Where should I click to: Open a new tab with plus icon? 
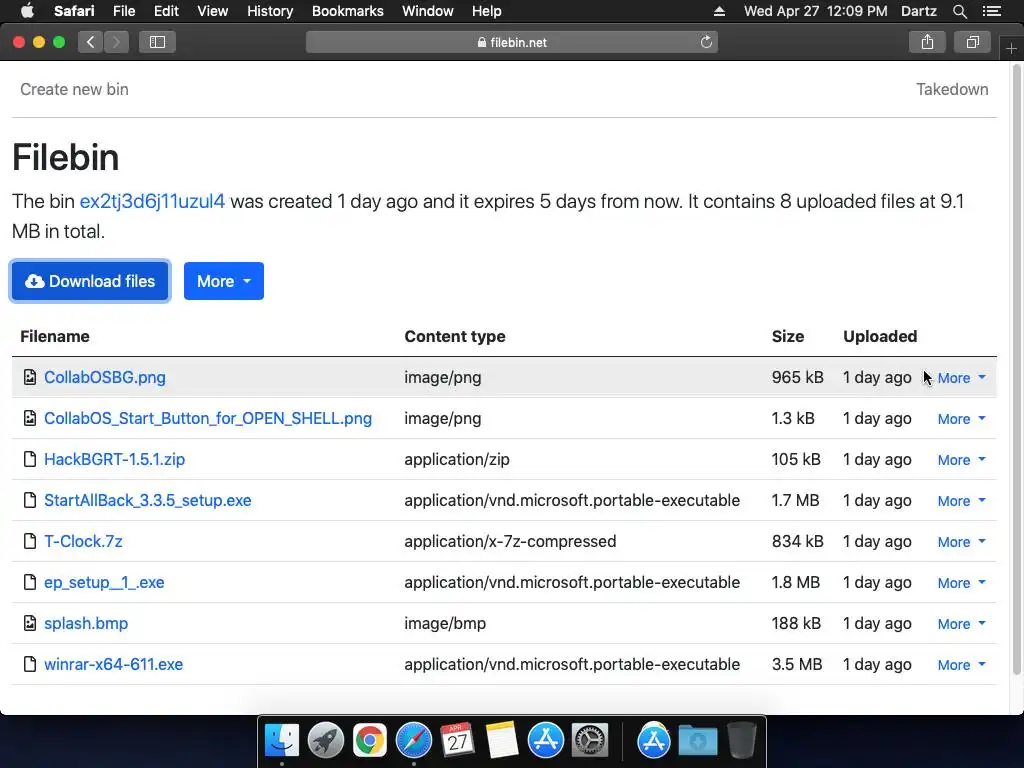point(1011,49)
